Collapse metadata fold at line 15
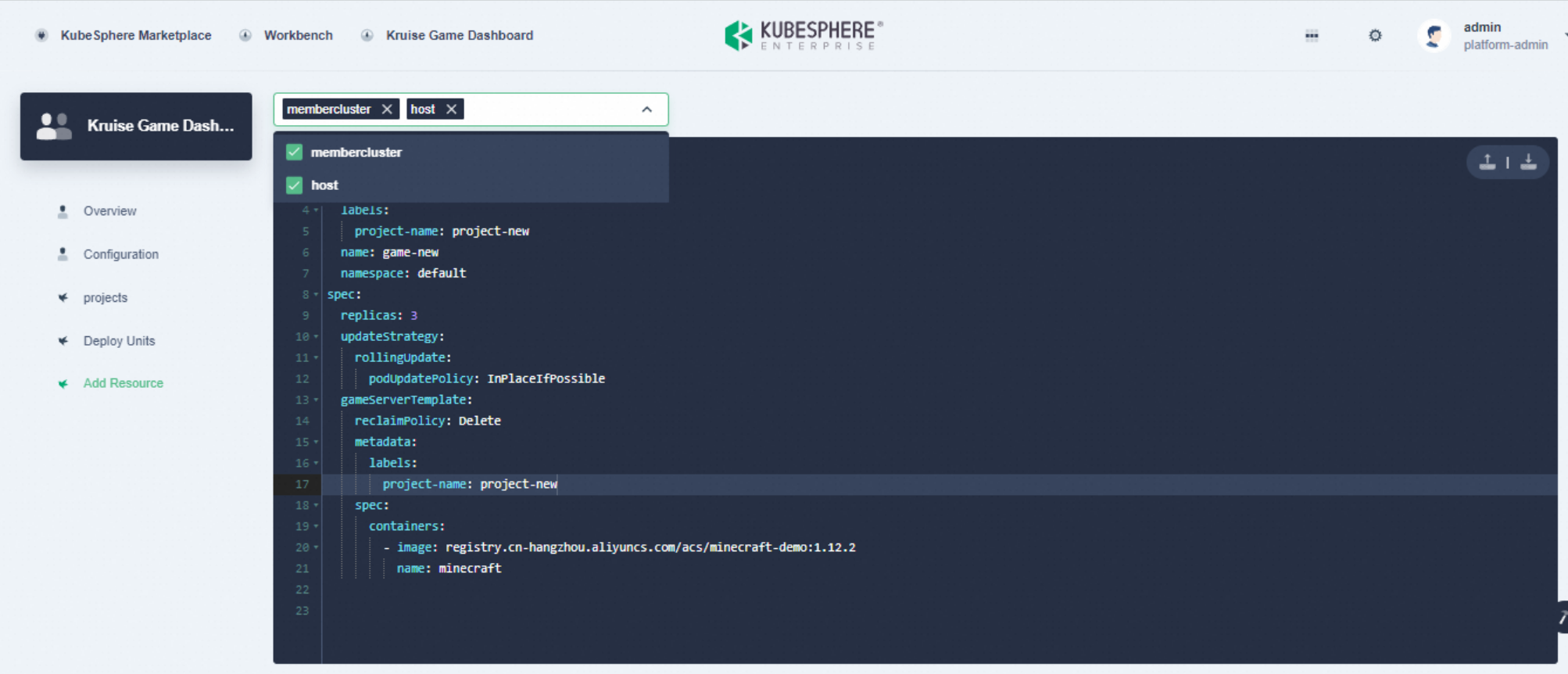 tap(316, 443)
